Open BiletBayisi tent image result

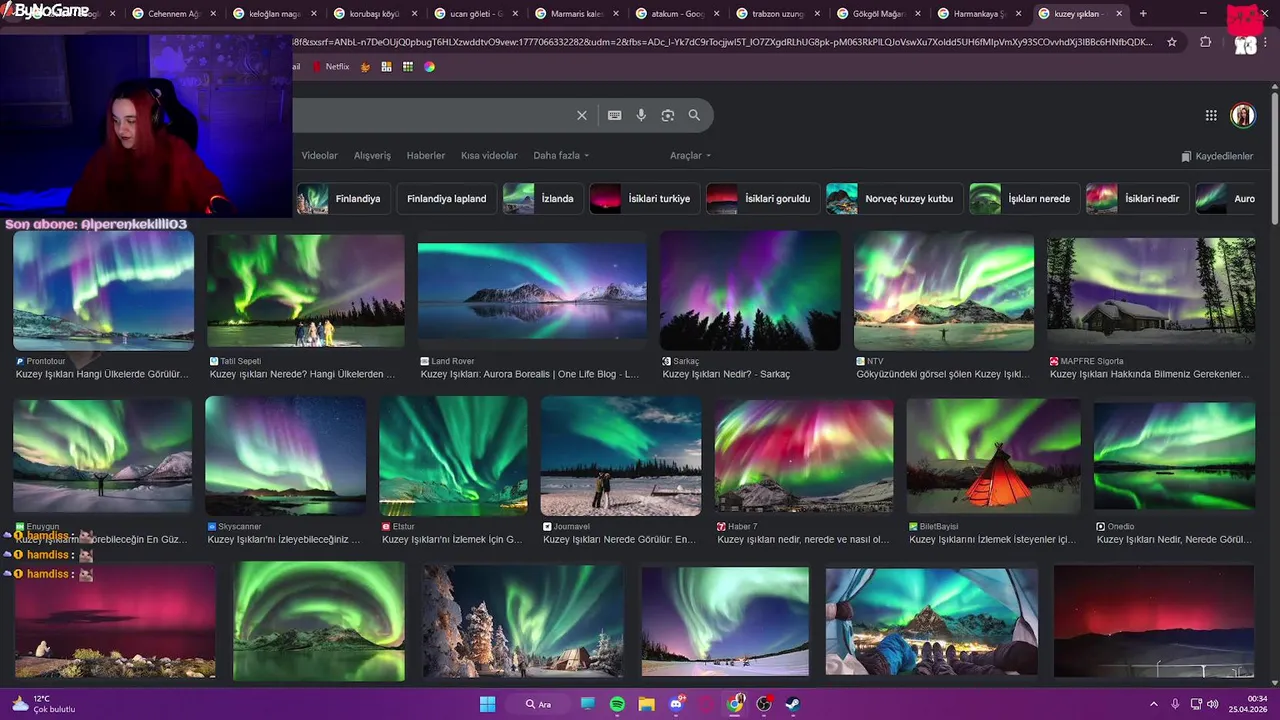(x=994, y=456)
